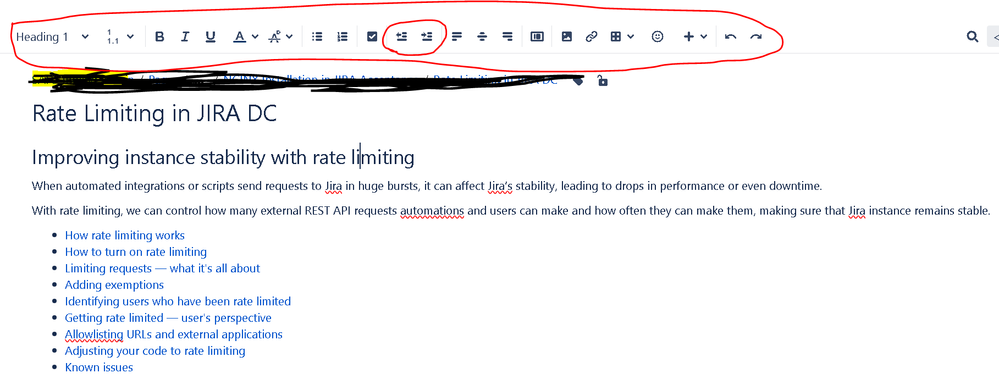The width and height of the screenshot is (999, 377).
Task: Open the more formatting strikethrough dropdown
Action: (x=280, y=37)
